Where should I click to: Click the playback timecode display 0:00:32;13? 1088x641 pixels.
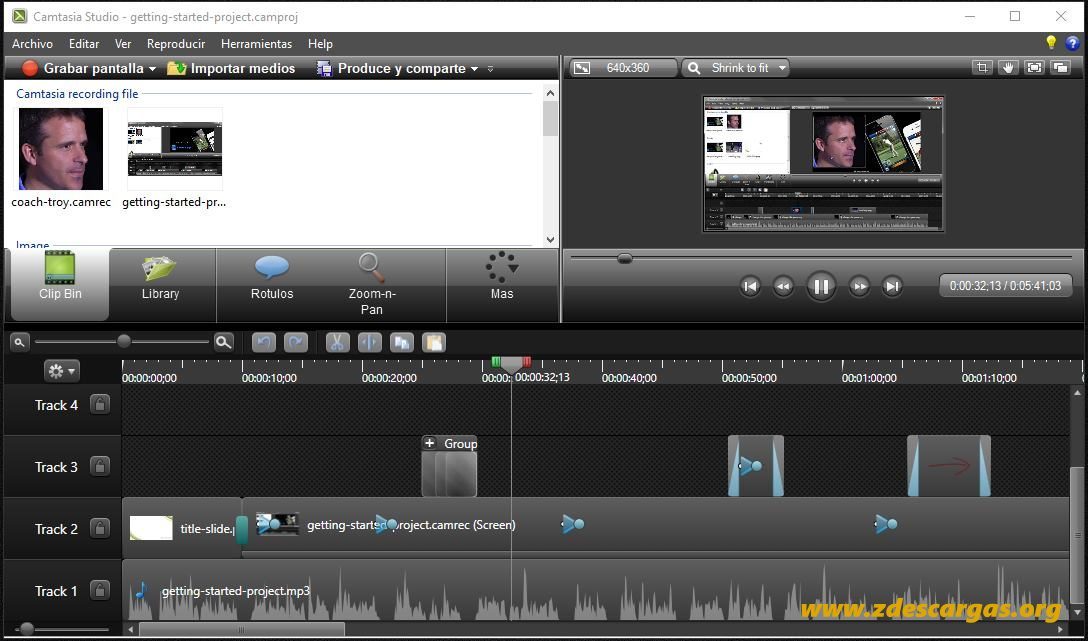pos(1005,286)
